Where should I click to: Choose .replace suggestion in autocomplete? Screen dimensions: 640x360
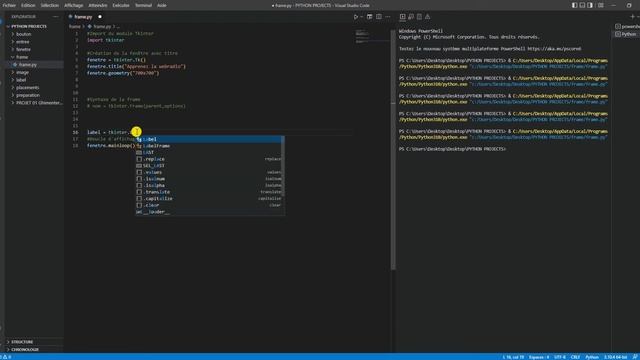point(208,159)
